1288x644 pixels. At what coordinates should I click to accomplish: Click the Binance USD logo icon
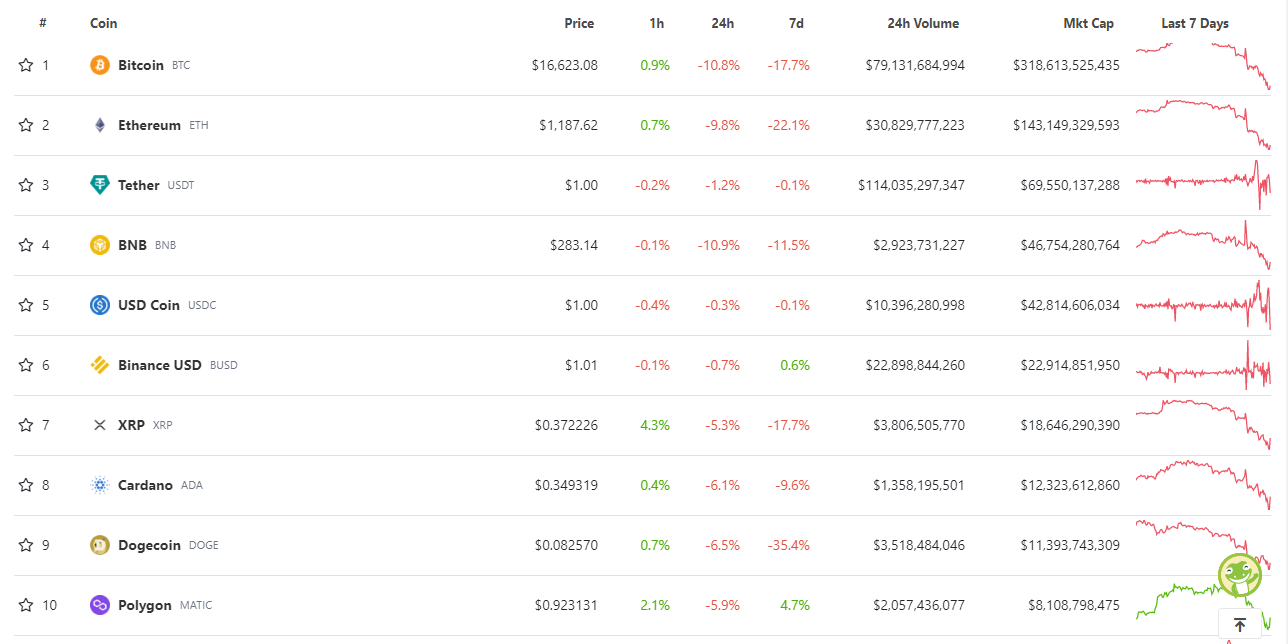click(x=100, y=365)
